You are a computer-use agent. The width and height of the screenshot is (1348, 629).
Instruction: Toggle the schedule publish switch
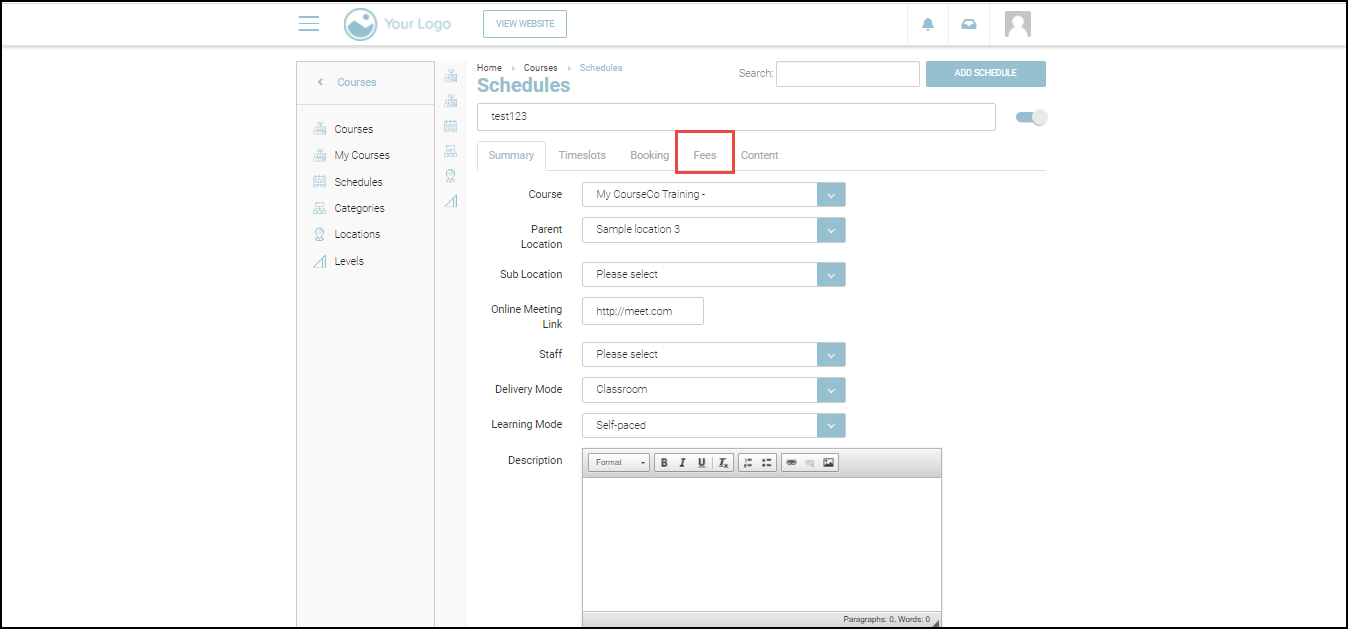1031,118
